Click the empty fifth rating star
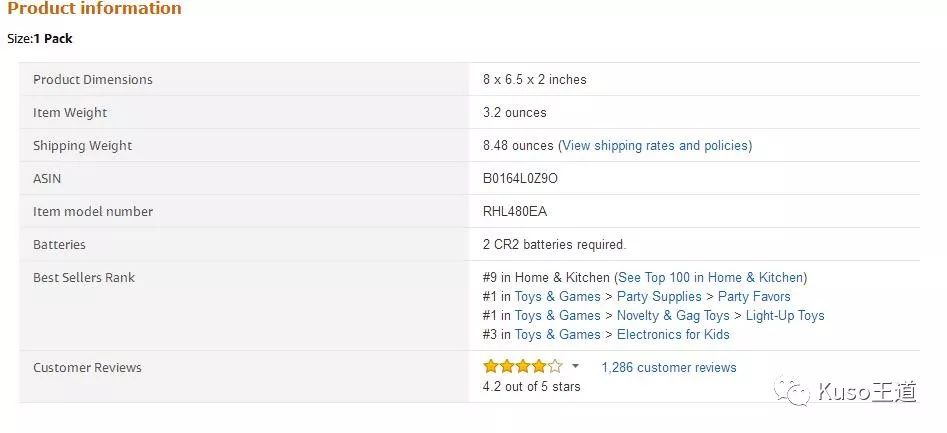Viewport: 947px width, 433px height. coord(556,367)
